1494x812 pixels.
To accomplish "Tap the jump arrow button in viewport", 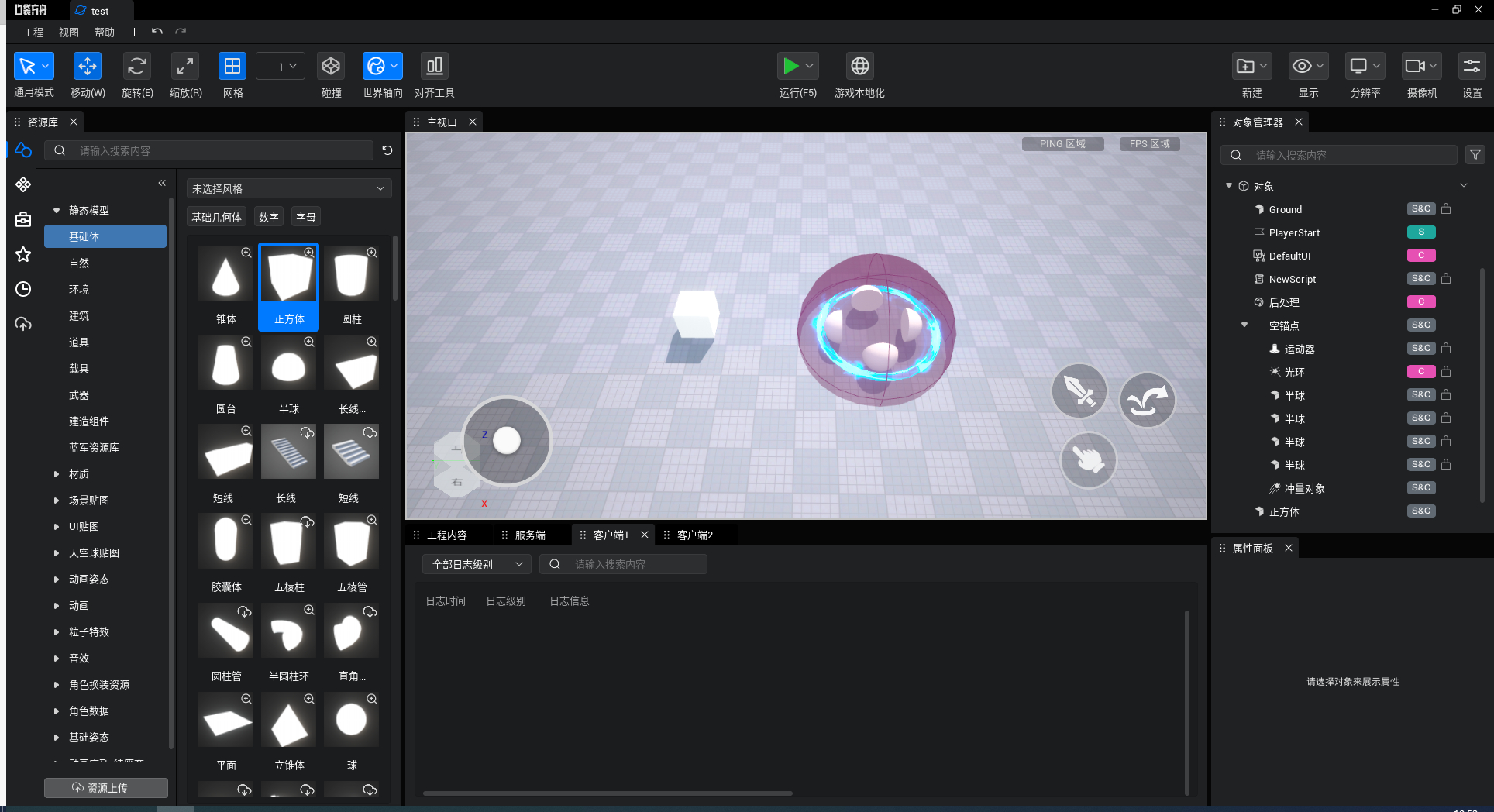I will click(x=1148, y=401).
